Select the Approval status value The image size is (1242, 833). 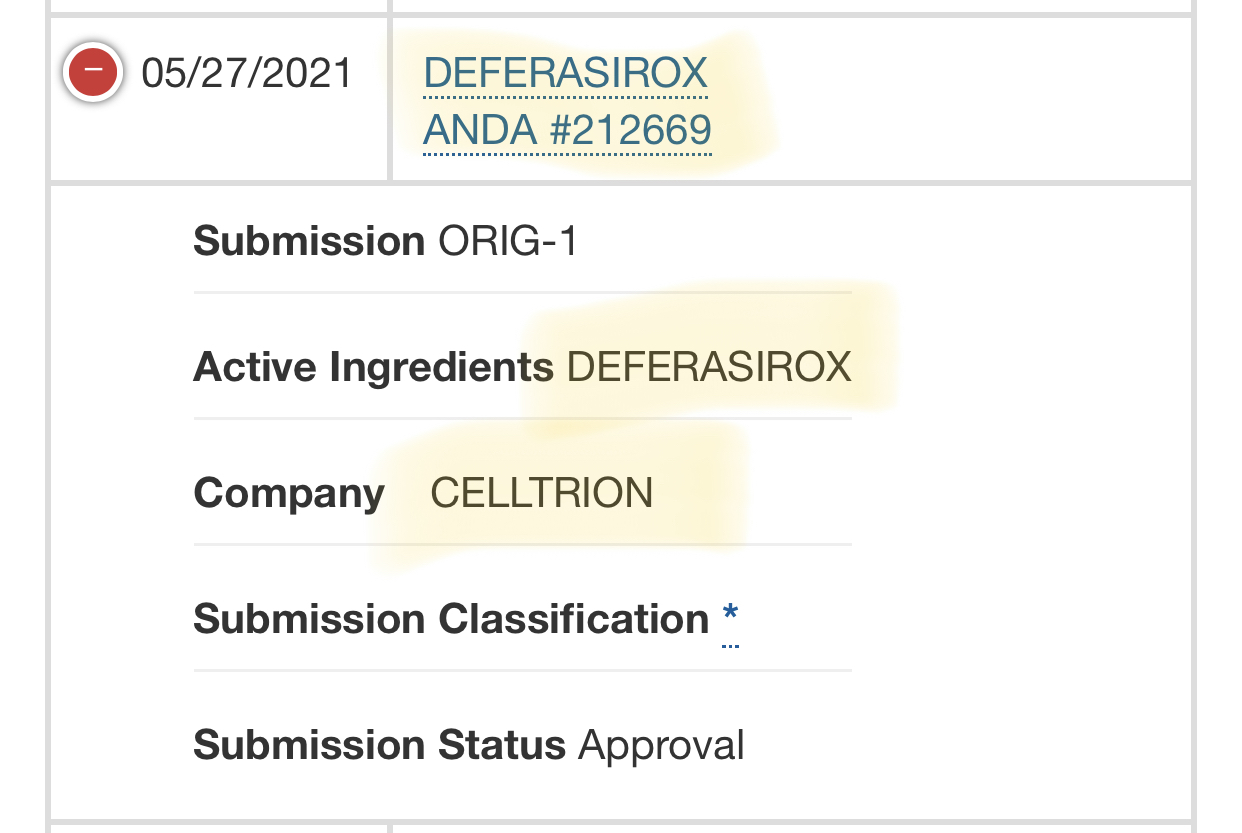(x=661, y=746)
